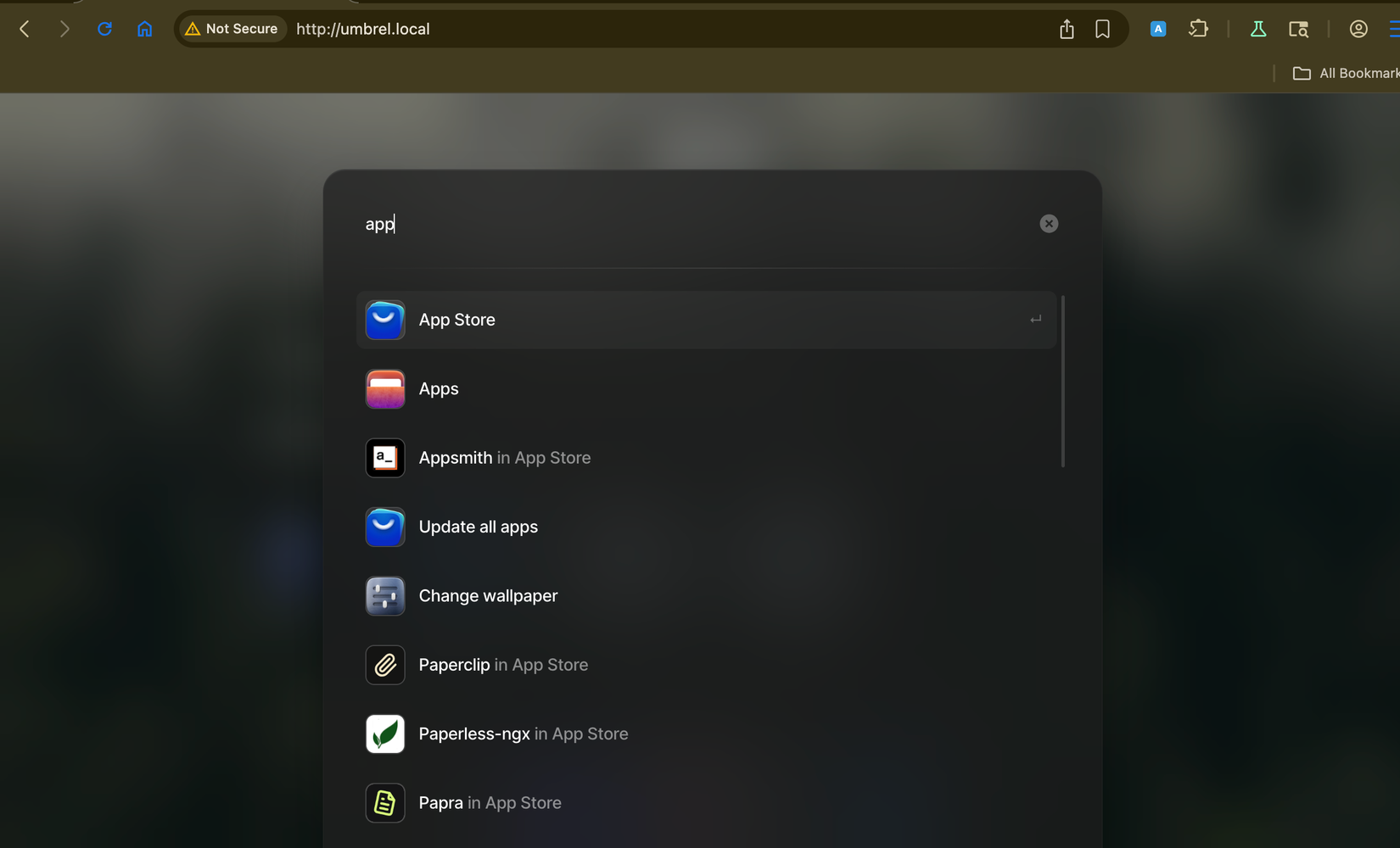
Task: Open the All Bookmarks folder
Action: 1346,74
